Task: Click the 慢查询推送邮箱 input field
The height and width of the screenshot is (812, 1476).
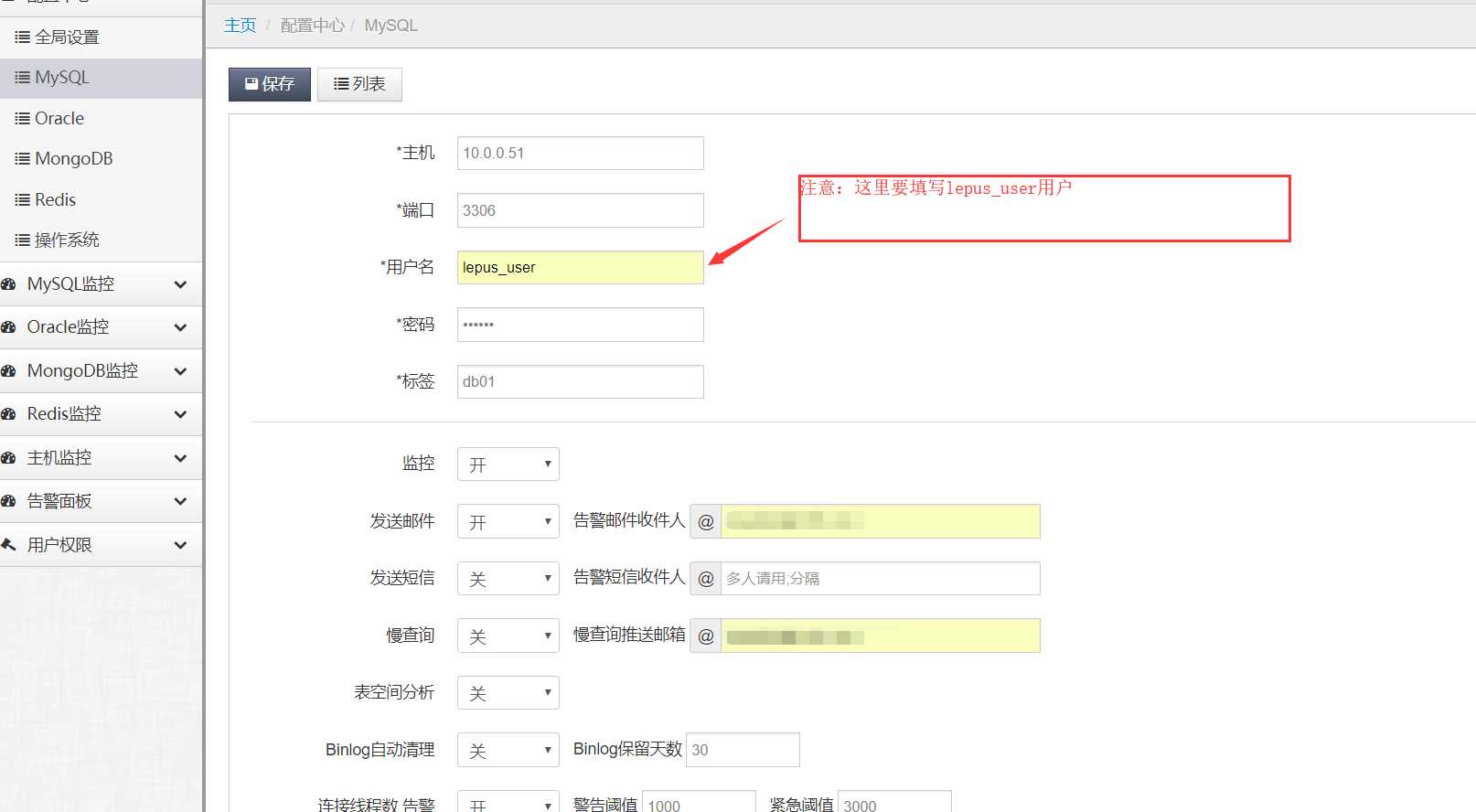Action: (881, 636)
